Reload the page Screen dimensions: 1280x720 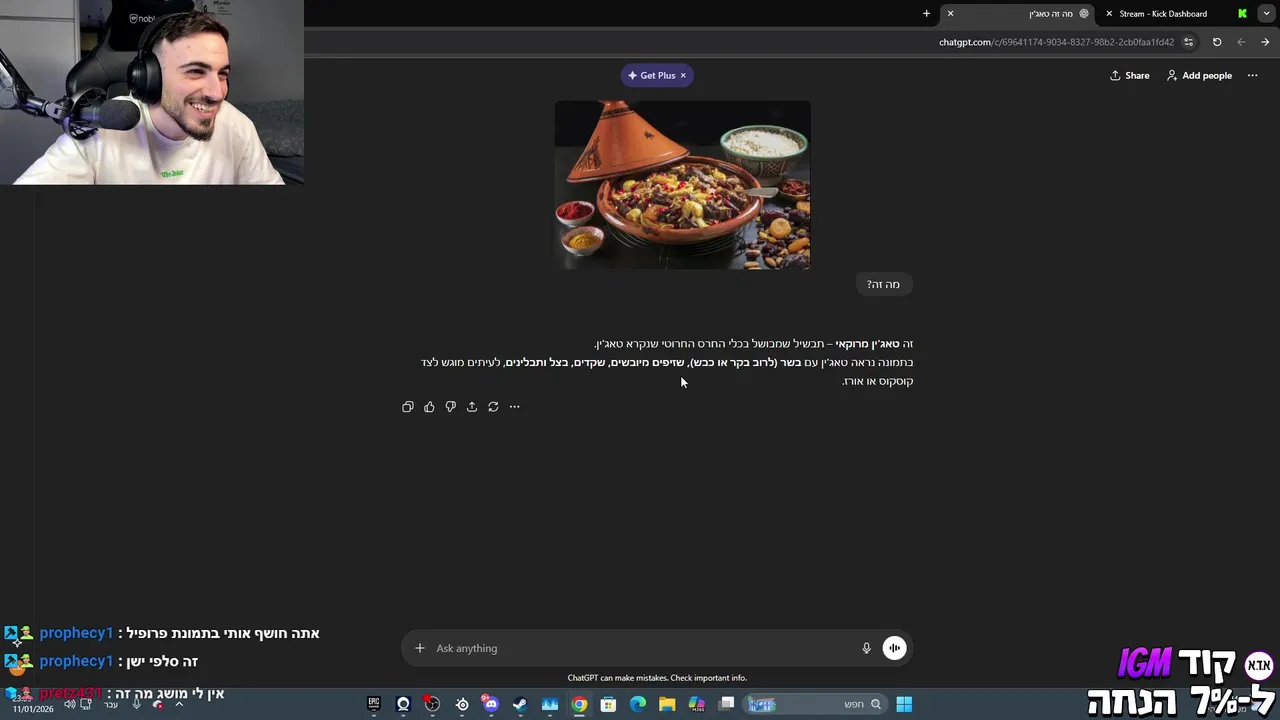point(1217,42)
